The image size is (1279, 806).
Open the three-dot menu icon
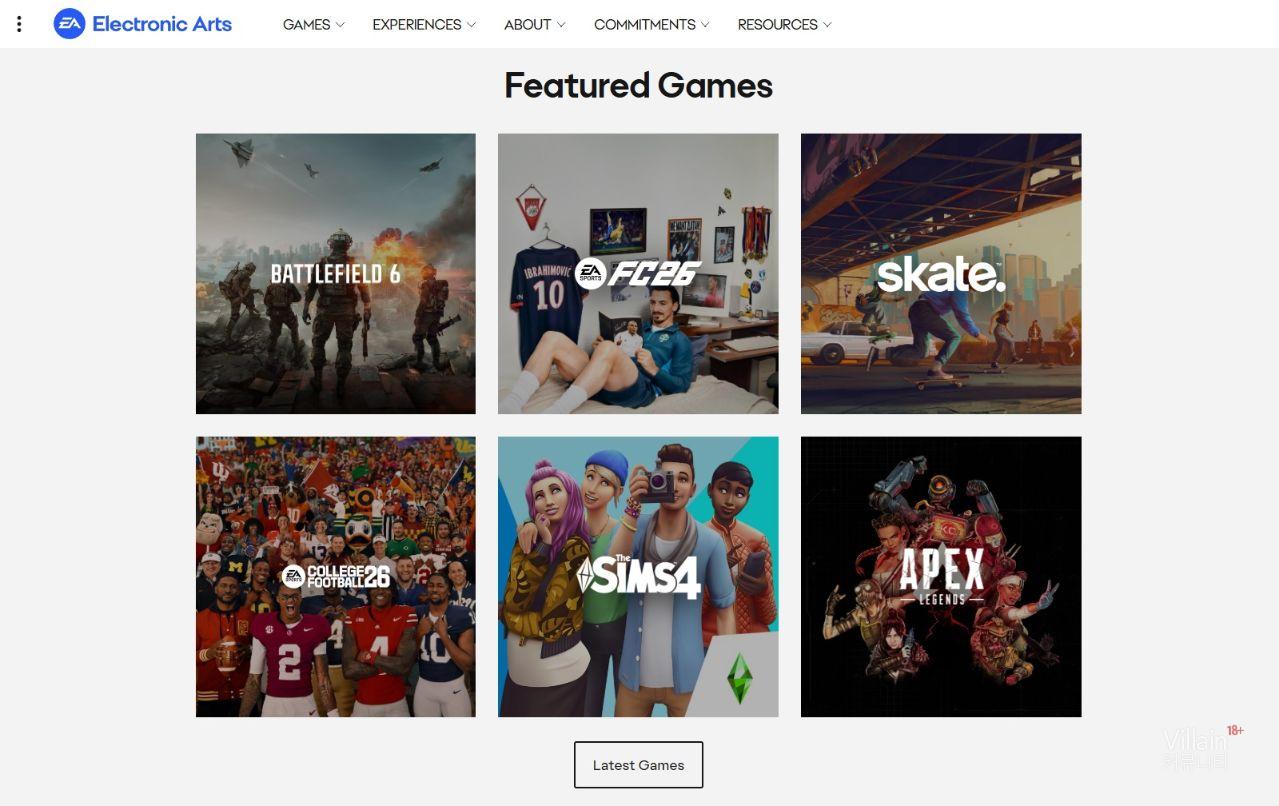pos(19,24)
